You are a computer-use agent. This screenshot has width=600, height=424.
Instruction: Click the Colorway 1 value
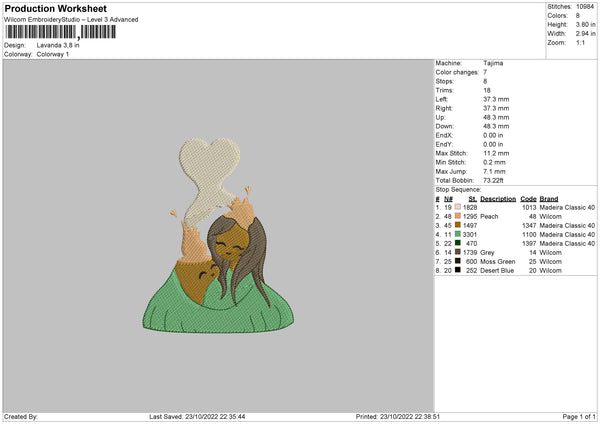click(x=53, y=53)
